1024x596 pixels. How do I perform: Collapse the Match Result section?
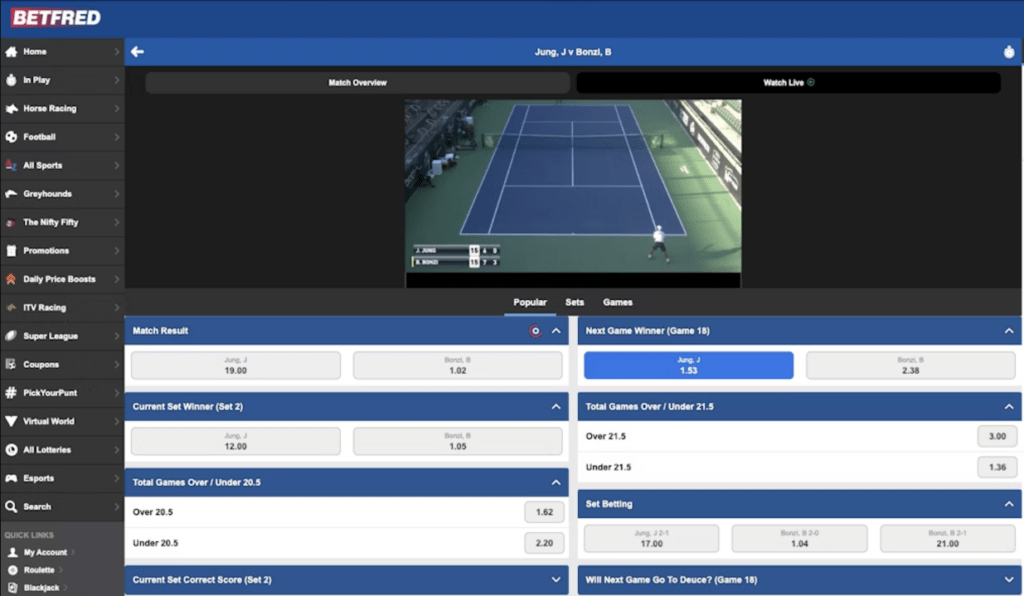point(556,331)
